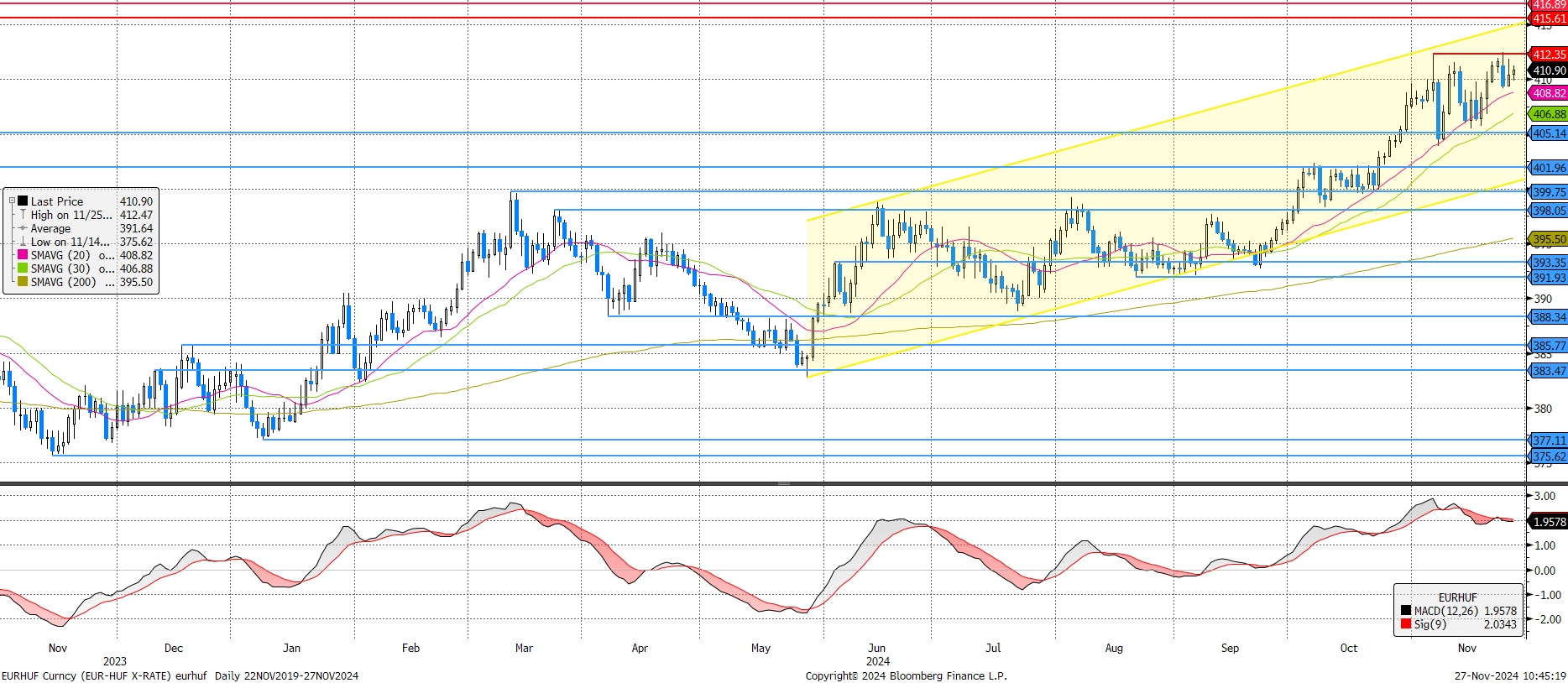Click the EURHUF title in MACD legend

[1457, 597]
